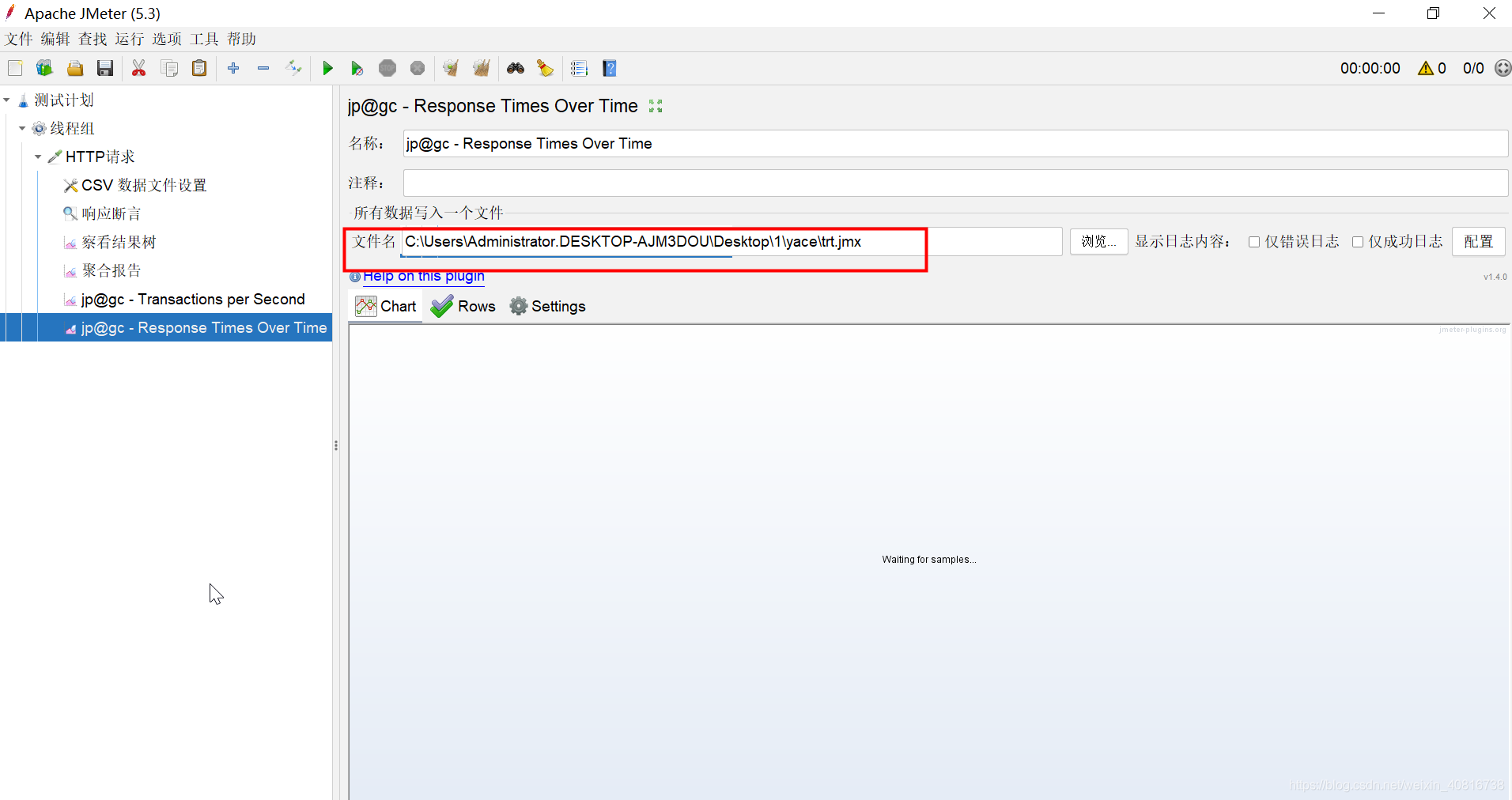Open Help with question mark icon
This screenshot has width=1512, height=800.
point(609,68)
